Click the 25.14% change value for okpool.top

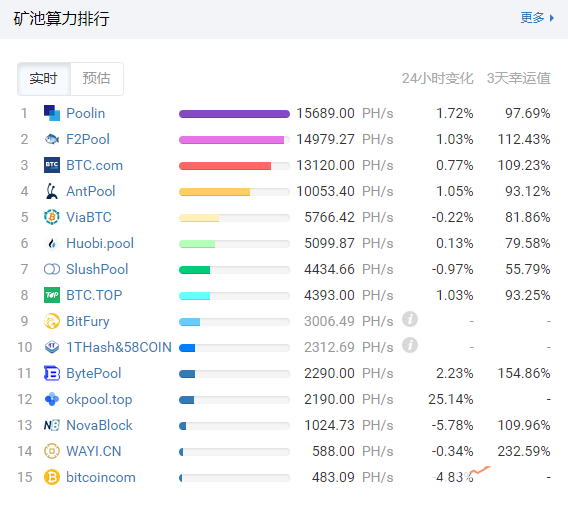(451, 399)
